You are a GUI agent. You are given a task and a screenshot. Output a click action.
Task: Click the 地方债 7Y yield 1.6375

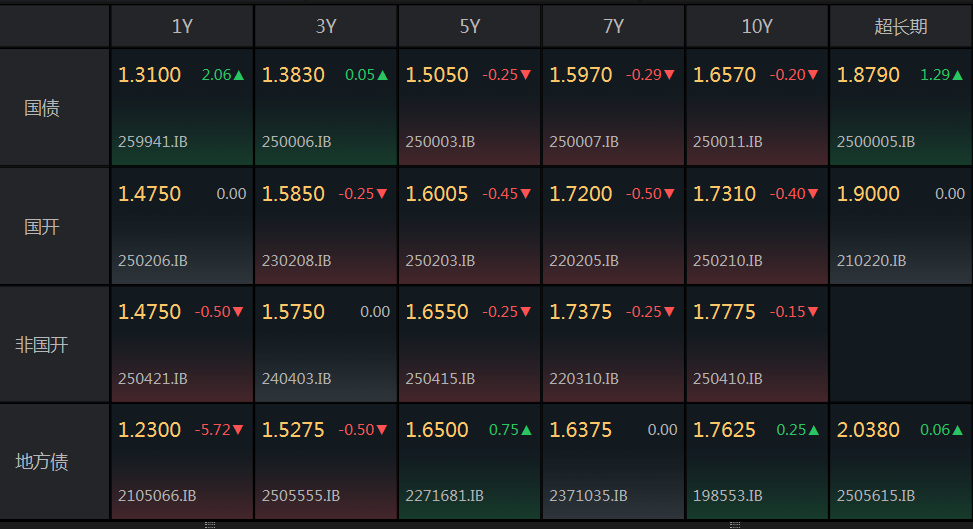point(580,430)
